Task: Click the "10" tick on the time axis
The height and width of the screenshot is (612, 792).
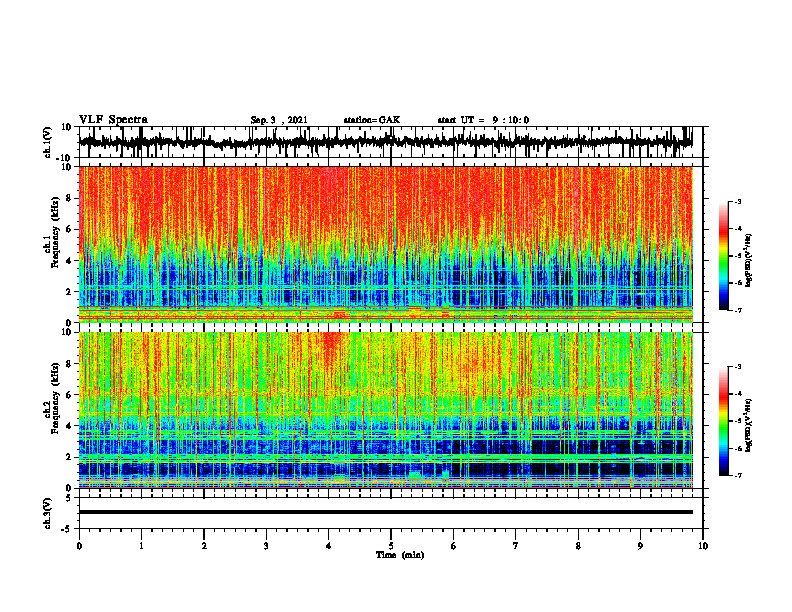Action: pyautogui.click(x=703, y=546)
